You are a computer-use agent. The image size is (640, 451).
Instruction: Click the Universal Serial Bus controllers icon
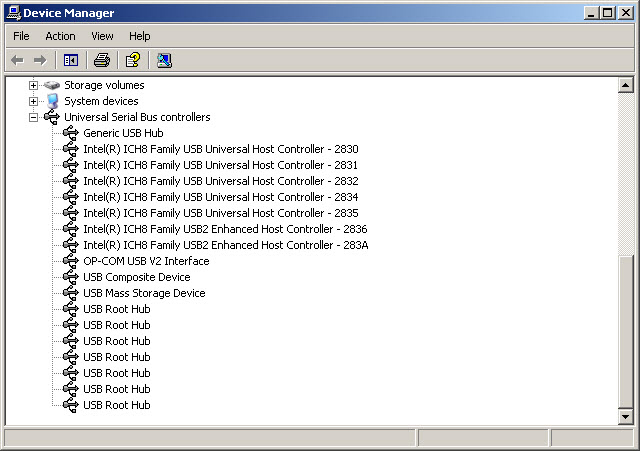52,117
